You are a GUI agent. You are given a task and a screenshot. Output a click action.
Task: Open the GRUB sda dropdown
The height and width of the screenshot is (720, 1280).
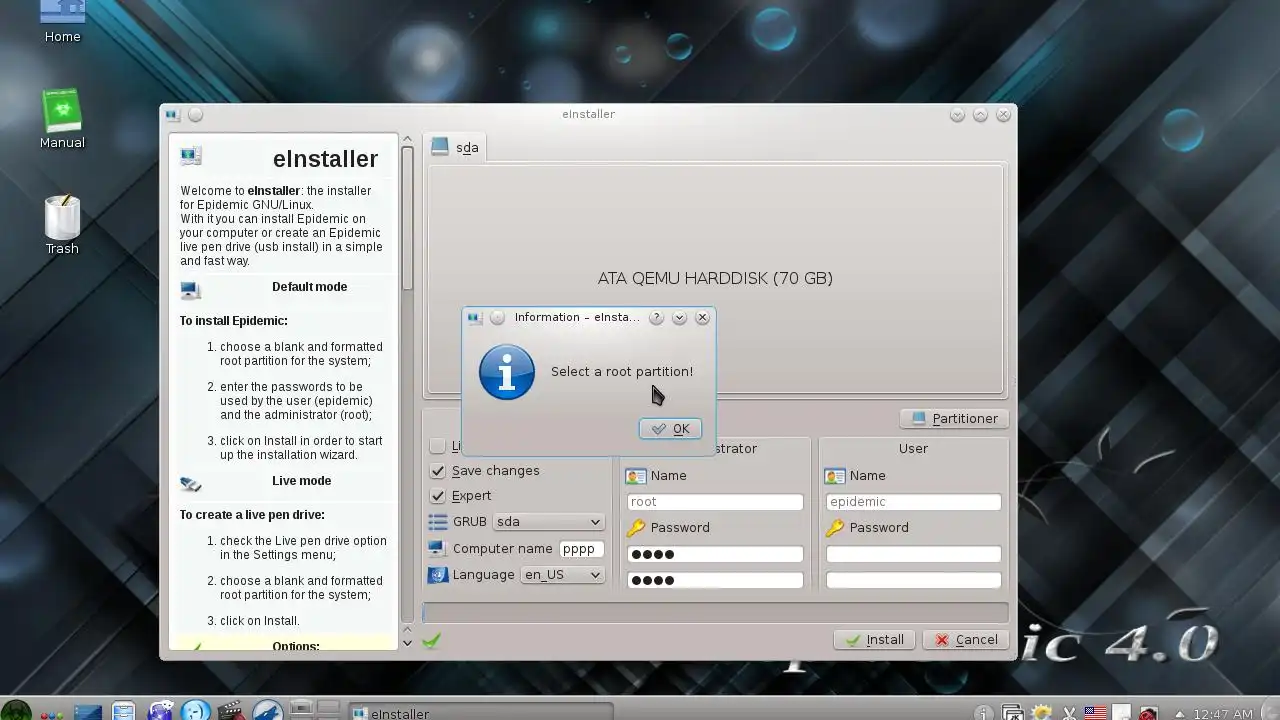point(548,522)
